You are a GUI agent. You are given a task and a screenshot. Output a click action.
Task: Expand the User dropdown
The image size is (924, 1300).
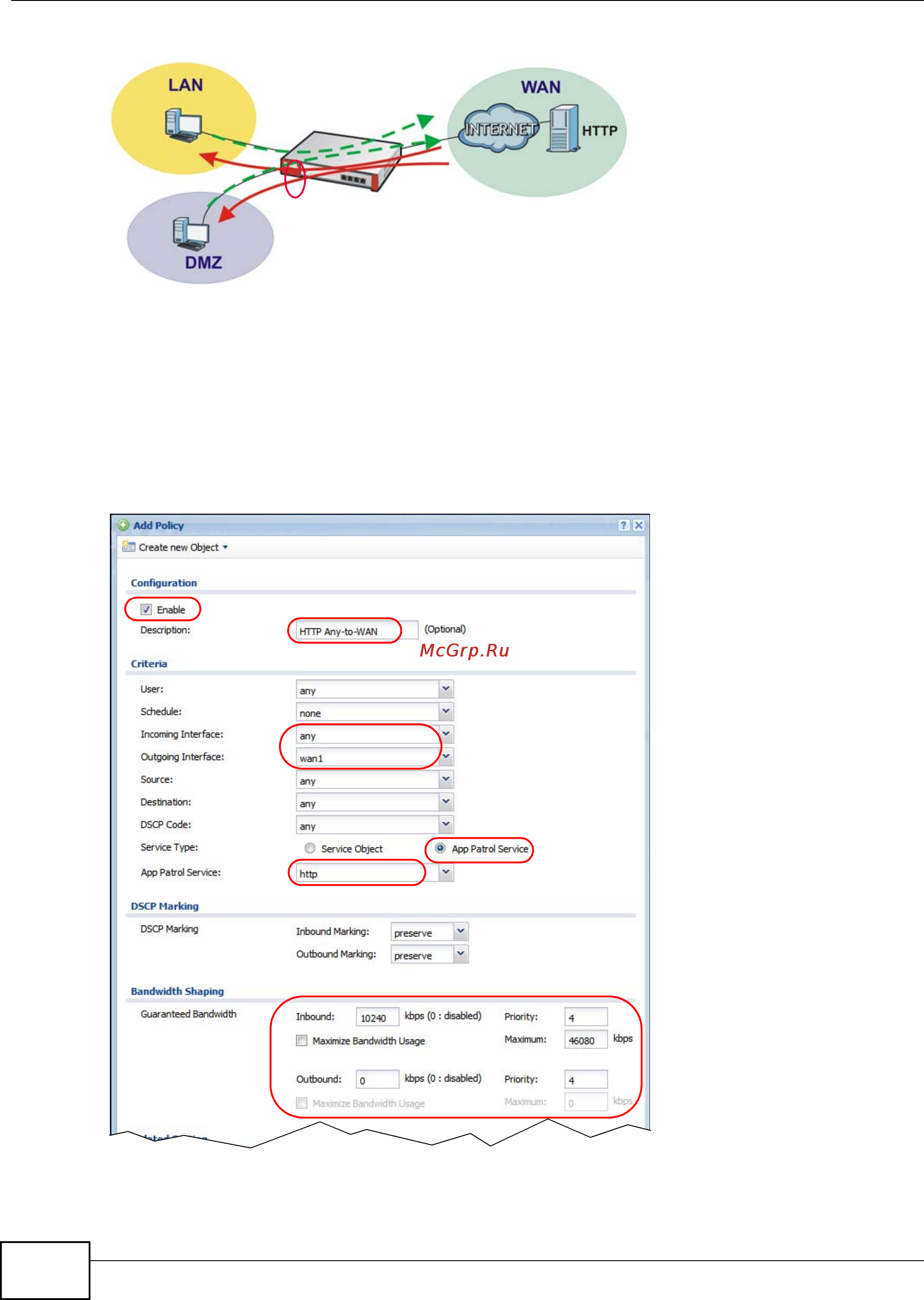click(446, 689)
